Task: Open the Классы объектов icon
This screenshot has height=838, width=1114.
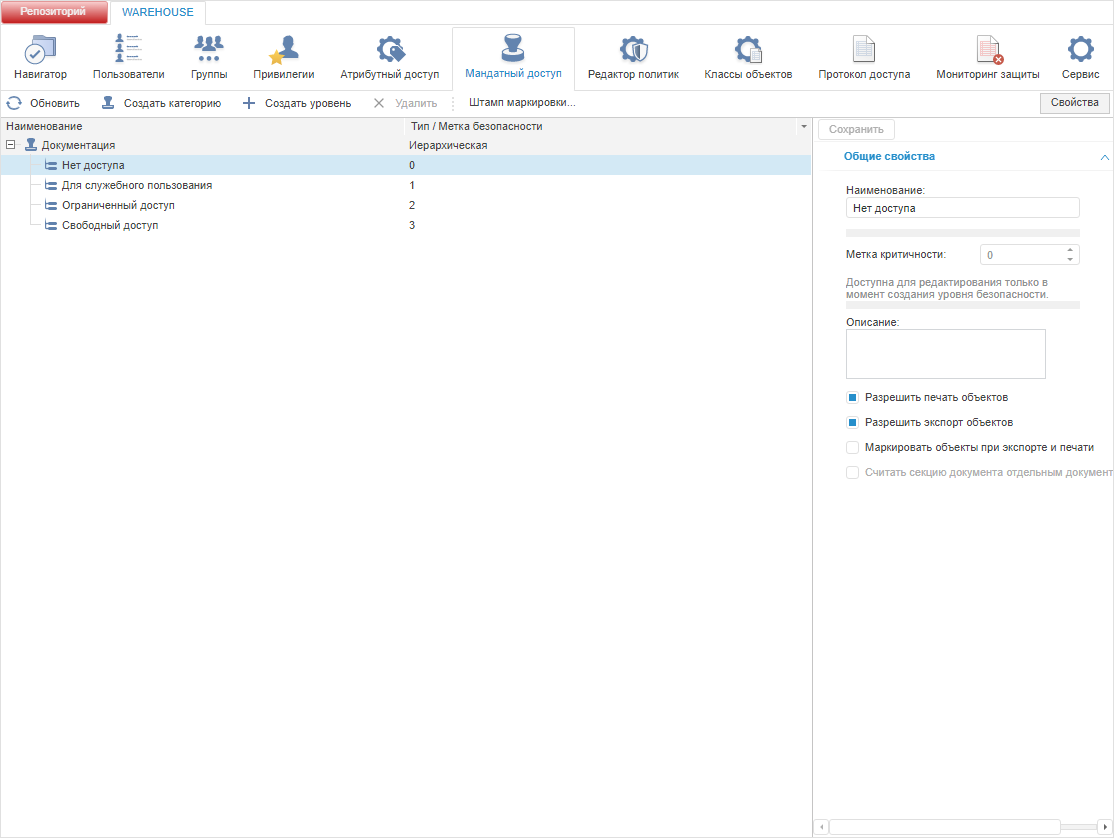Action: (748, 49)
